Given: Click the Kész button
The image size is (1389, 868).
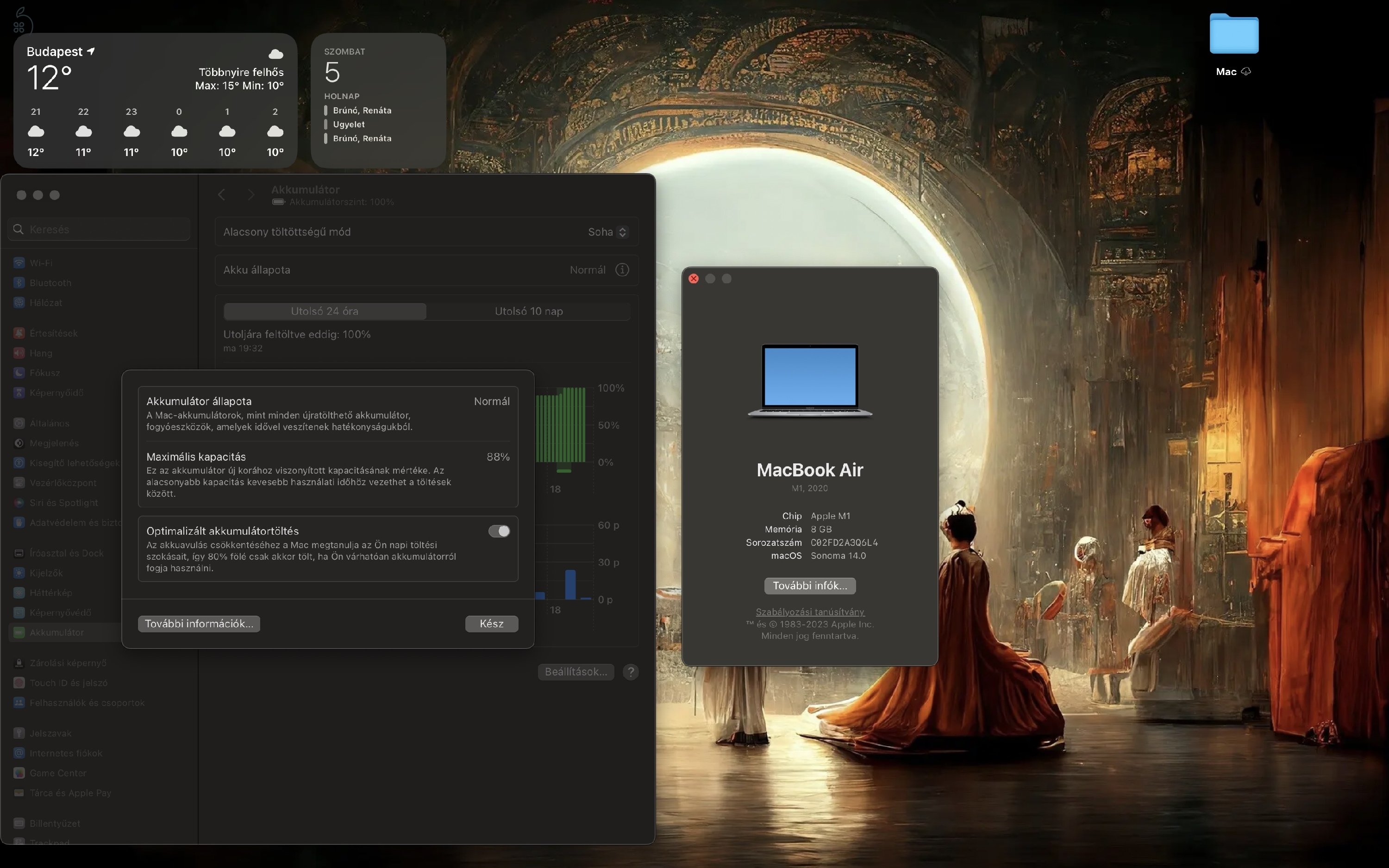Looking at the screenshot, I should [x=491, y=624].
